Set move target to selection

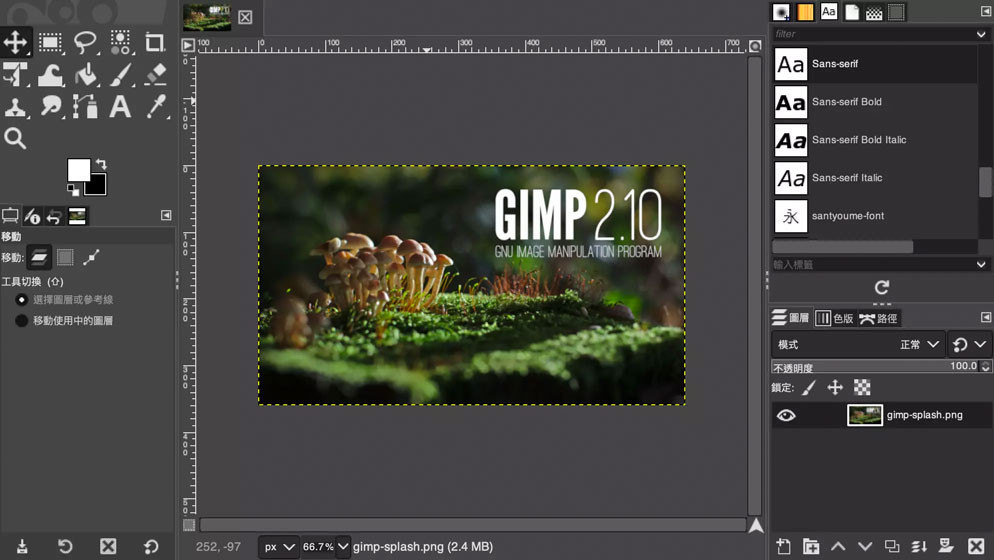click(x=65, y=257)
